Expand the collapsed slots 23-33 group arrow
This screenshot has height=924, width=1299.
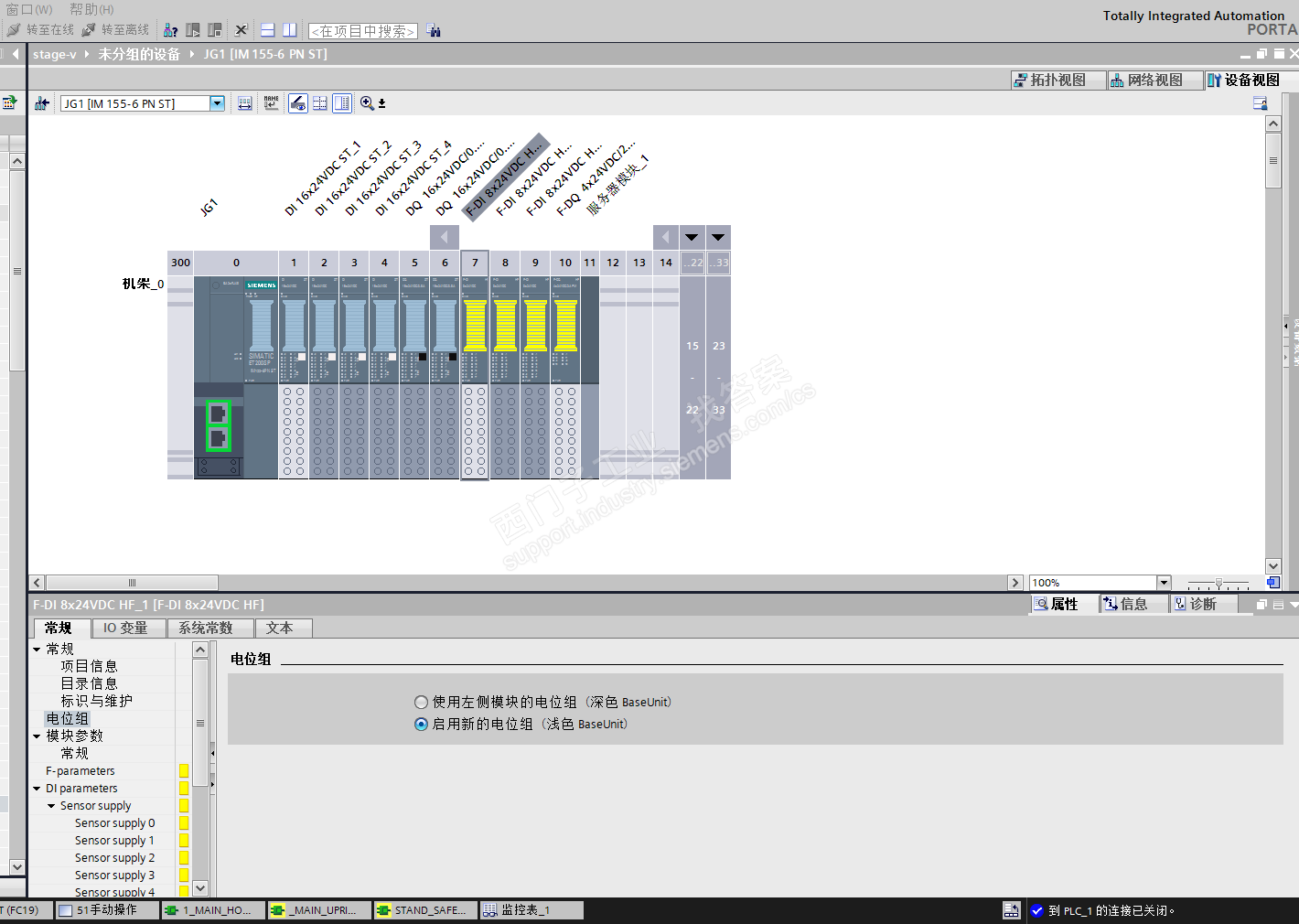tap(718, 238)
